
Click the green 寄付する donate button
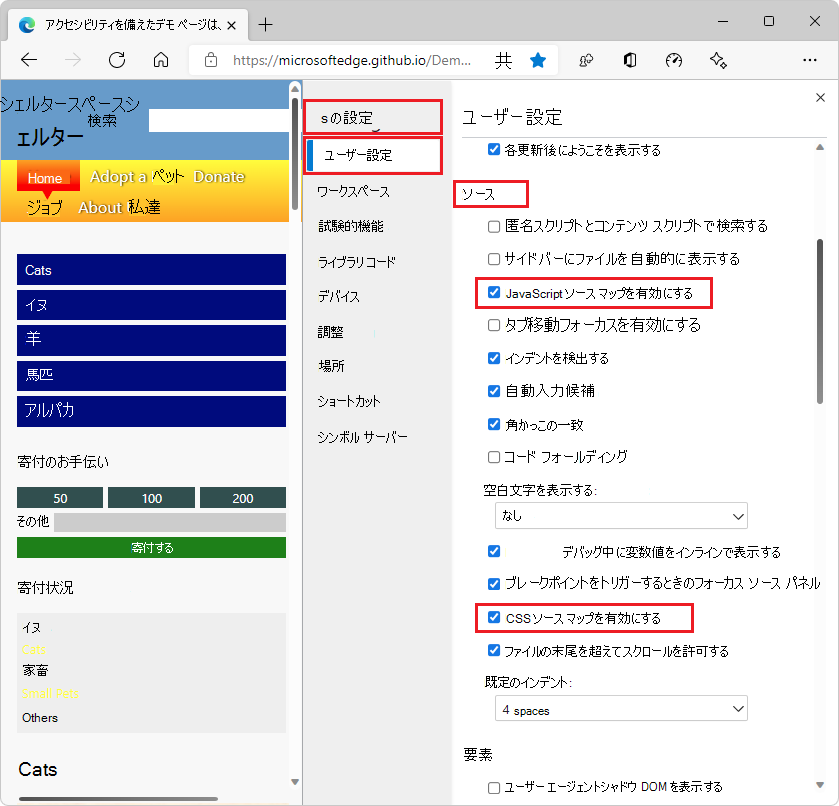click(x=150, y=548)
